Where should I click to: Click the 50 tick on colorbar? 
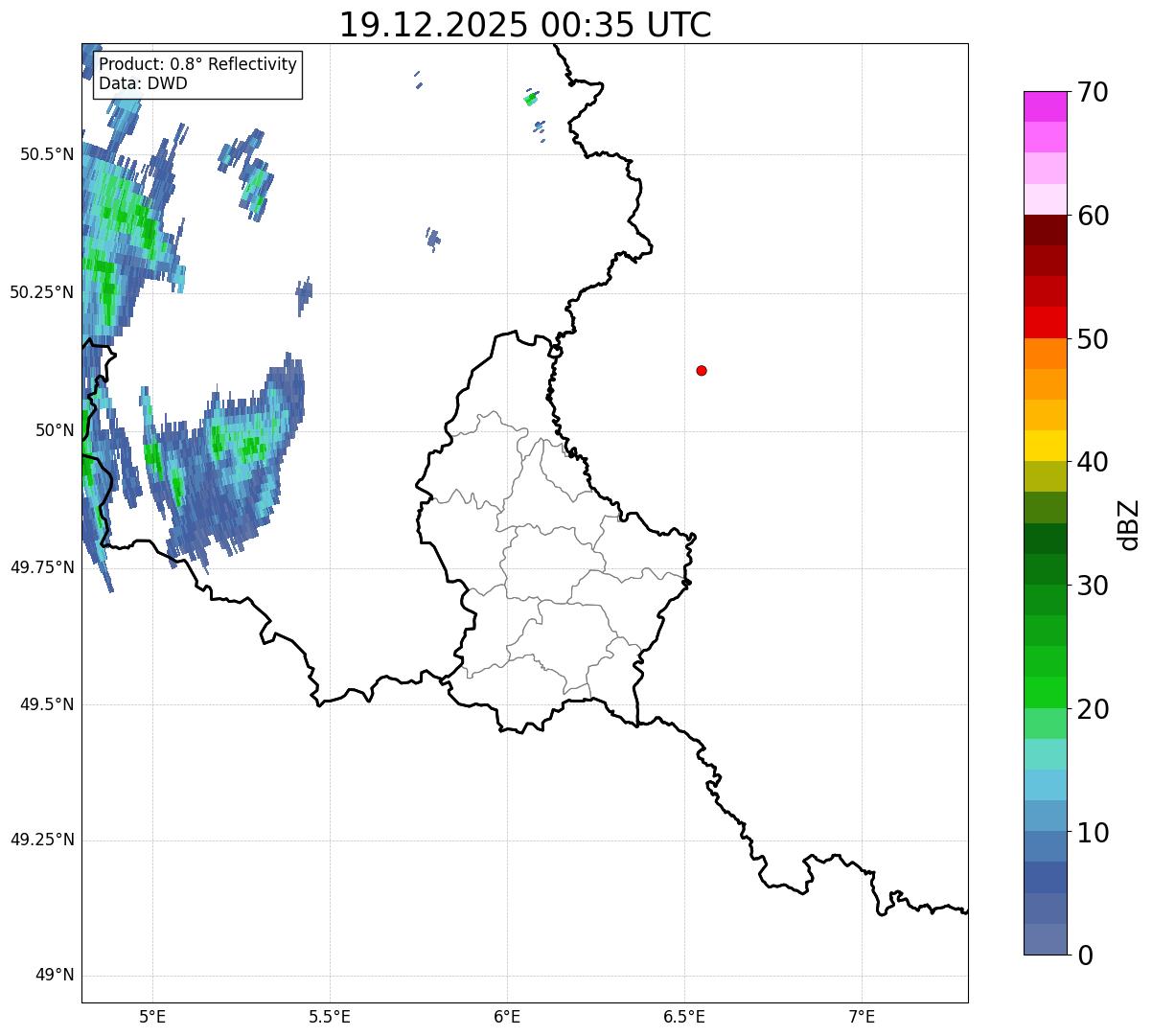coord(1093,339)
